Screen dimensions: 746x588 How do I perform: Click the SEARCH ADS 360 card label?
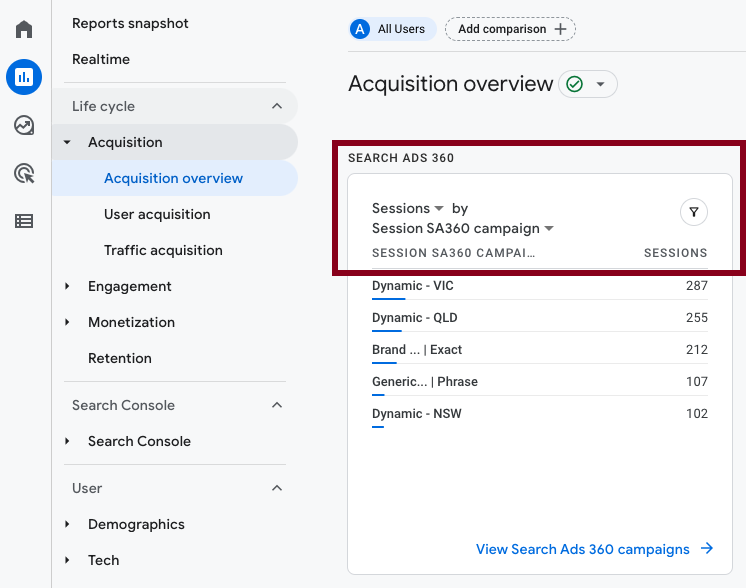pyautogui.click(x=401, y=158)
